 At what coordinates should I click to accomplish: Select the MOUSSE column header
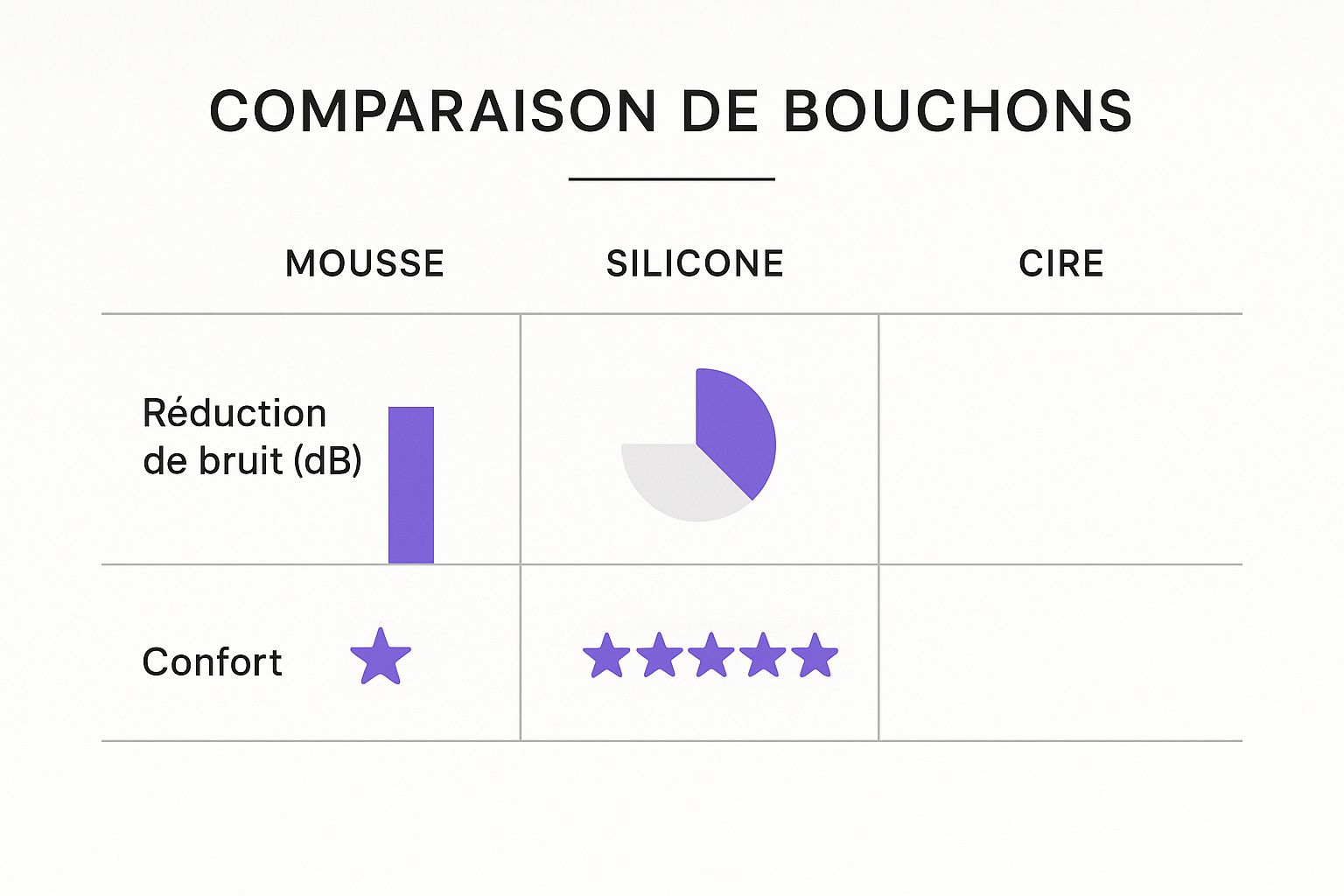[365, 263]
